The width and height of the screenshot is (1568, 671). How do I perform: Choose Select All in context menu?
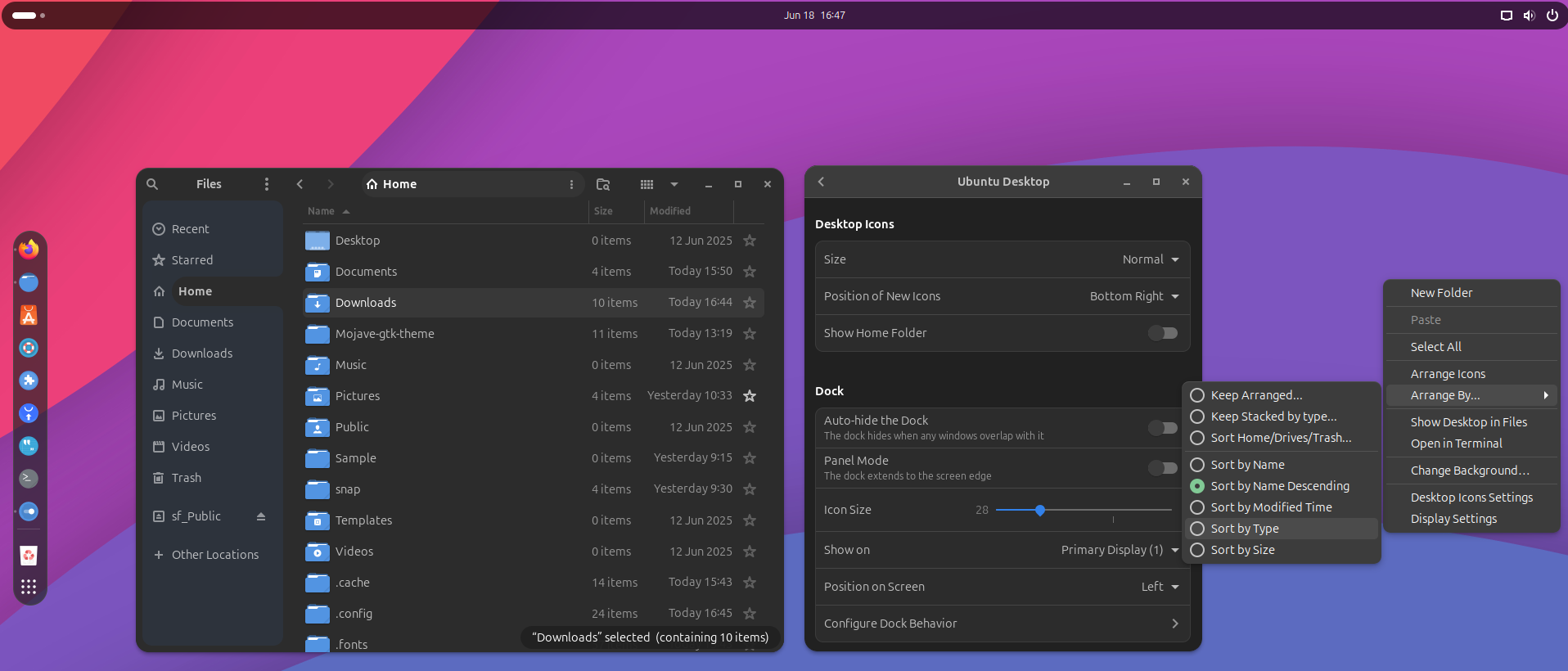coord(1471,347)
